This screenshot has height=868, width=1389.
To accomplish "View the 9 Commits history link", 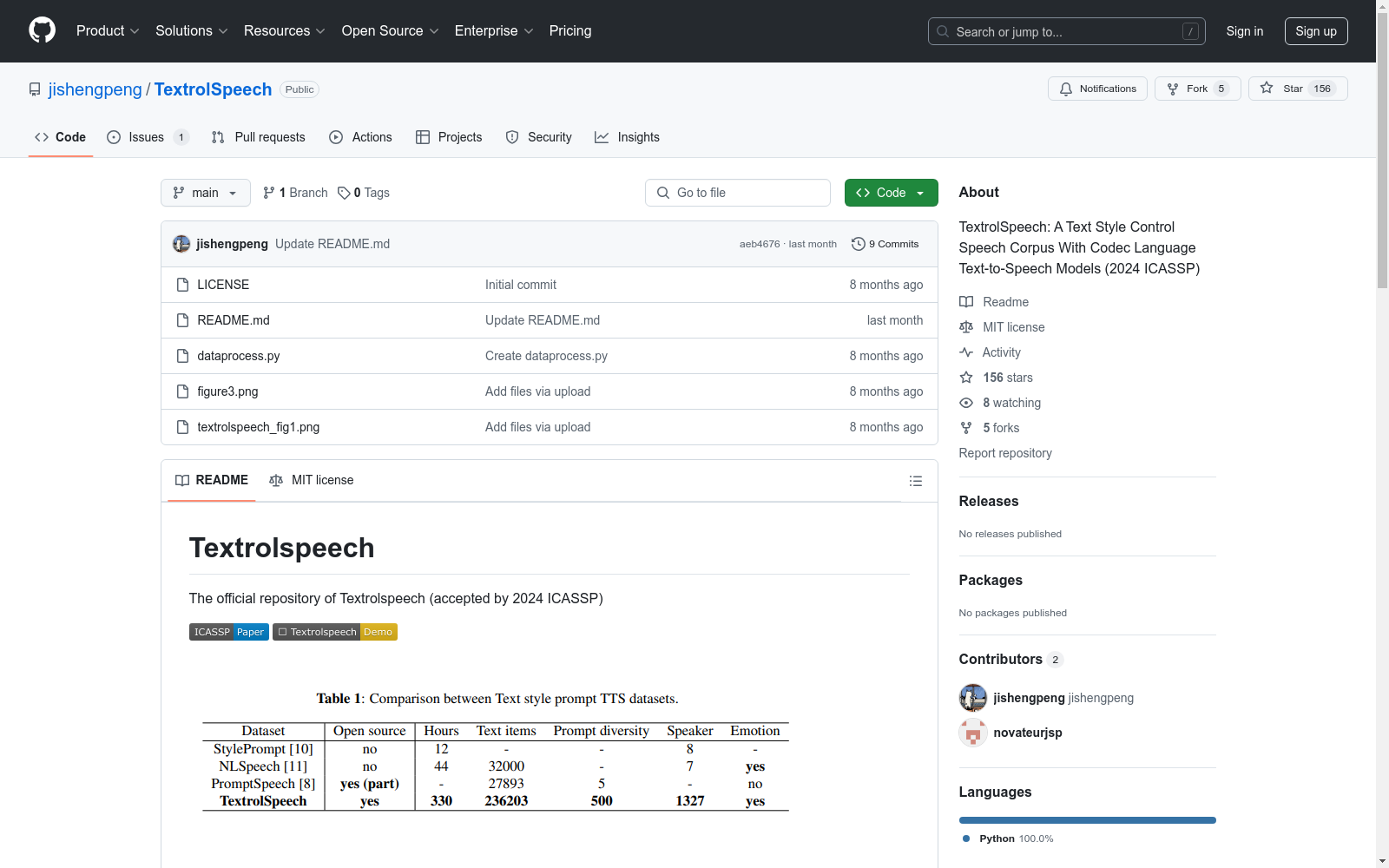I will tap(885, 244).
